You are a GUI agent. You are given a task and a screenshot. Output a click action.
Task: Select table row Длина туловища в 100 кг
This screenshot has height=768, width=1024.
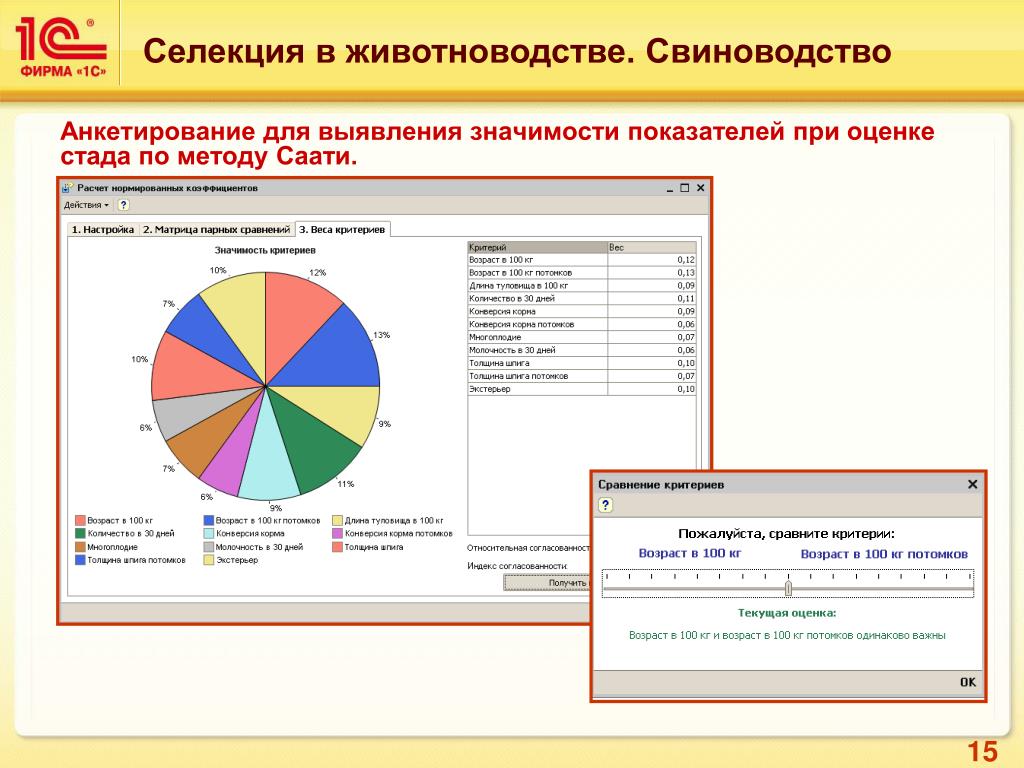[x=582, y=286]
